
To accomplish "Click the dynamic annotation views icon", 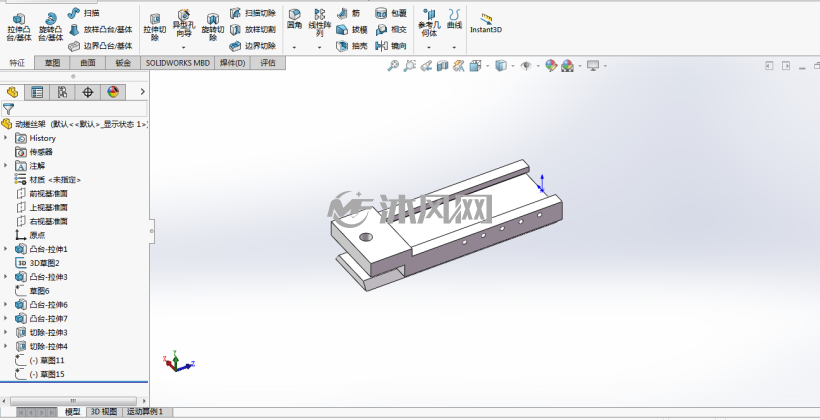I will [459, 66].
